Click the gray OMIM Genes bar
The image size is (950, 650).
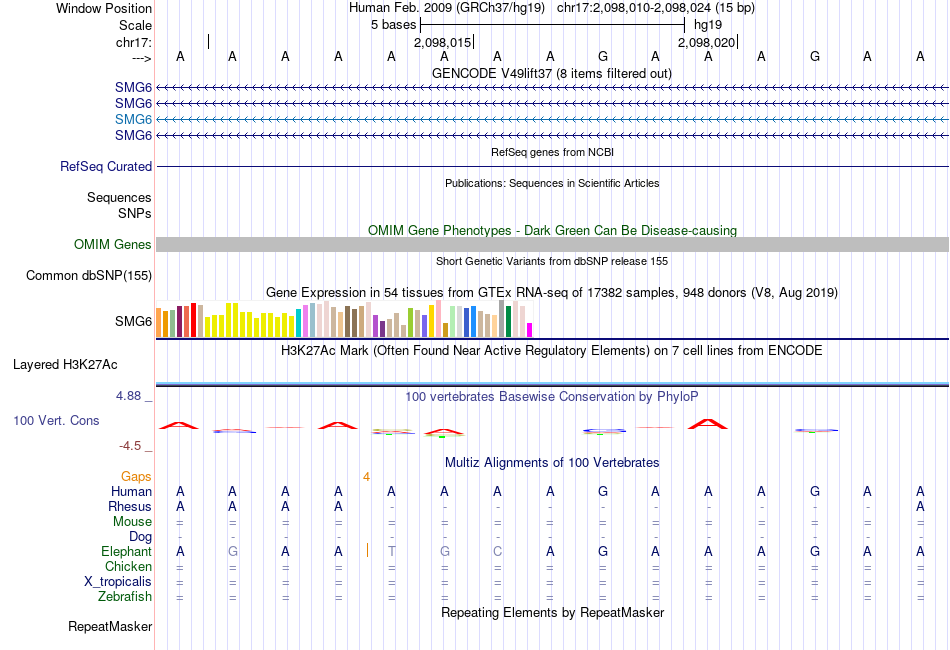pyautogui.click(x=553, y=244)
